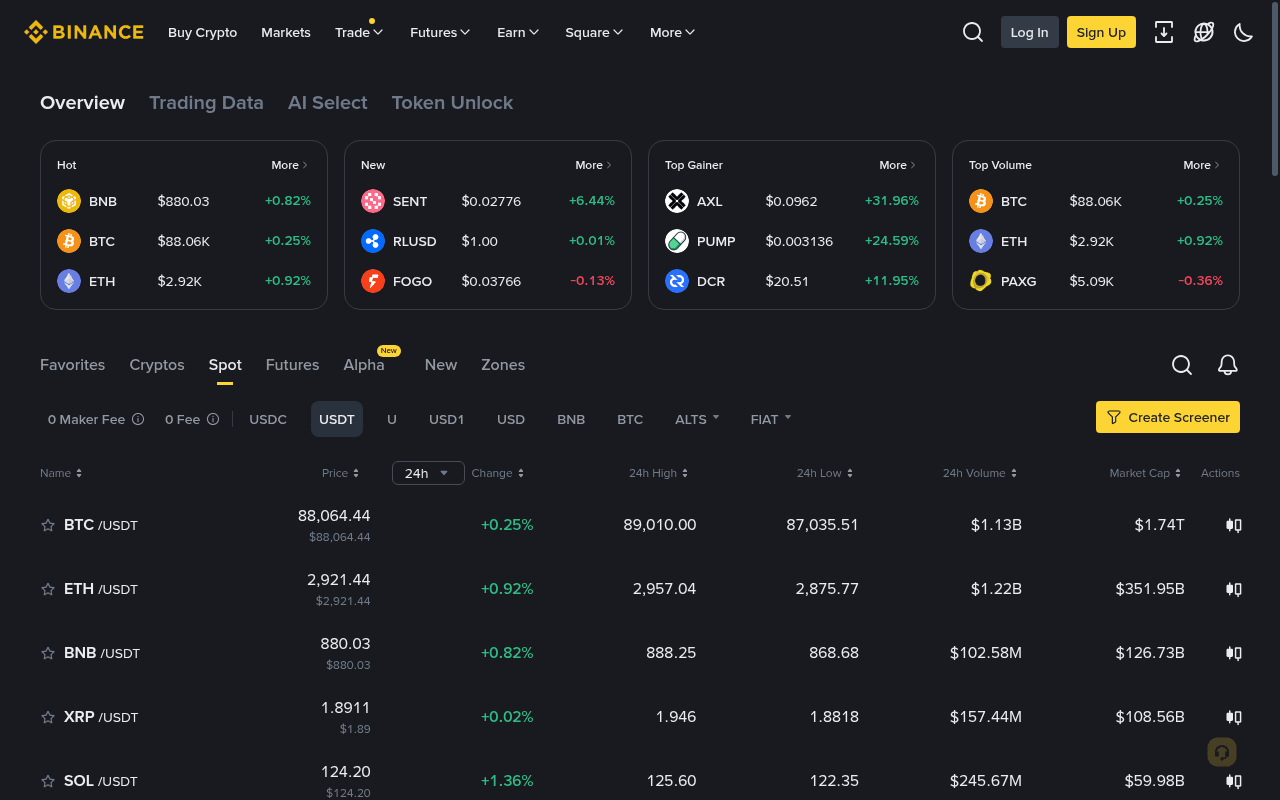Favorite SOL/USDT with the star
Screen dimensions: 1280x800
[47, 781]
